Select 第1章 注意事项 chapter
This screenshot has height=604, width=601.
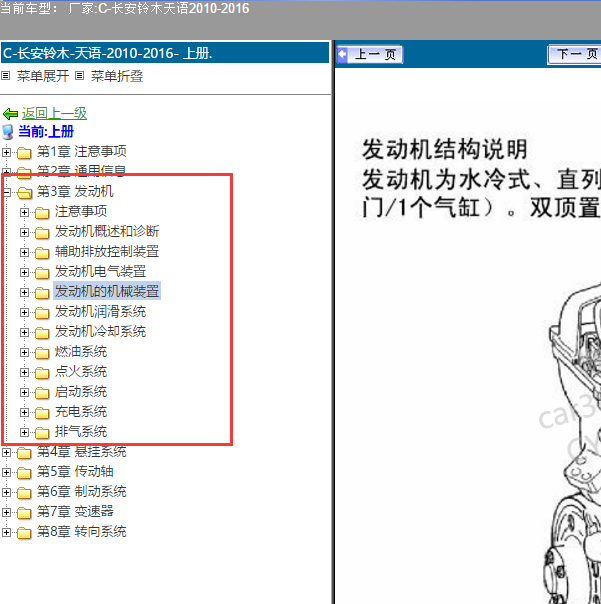coord(82,151)
